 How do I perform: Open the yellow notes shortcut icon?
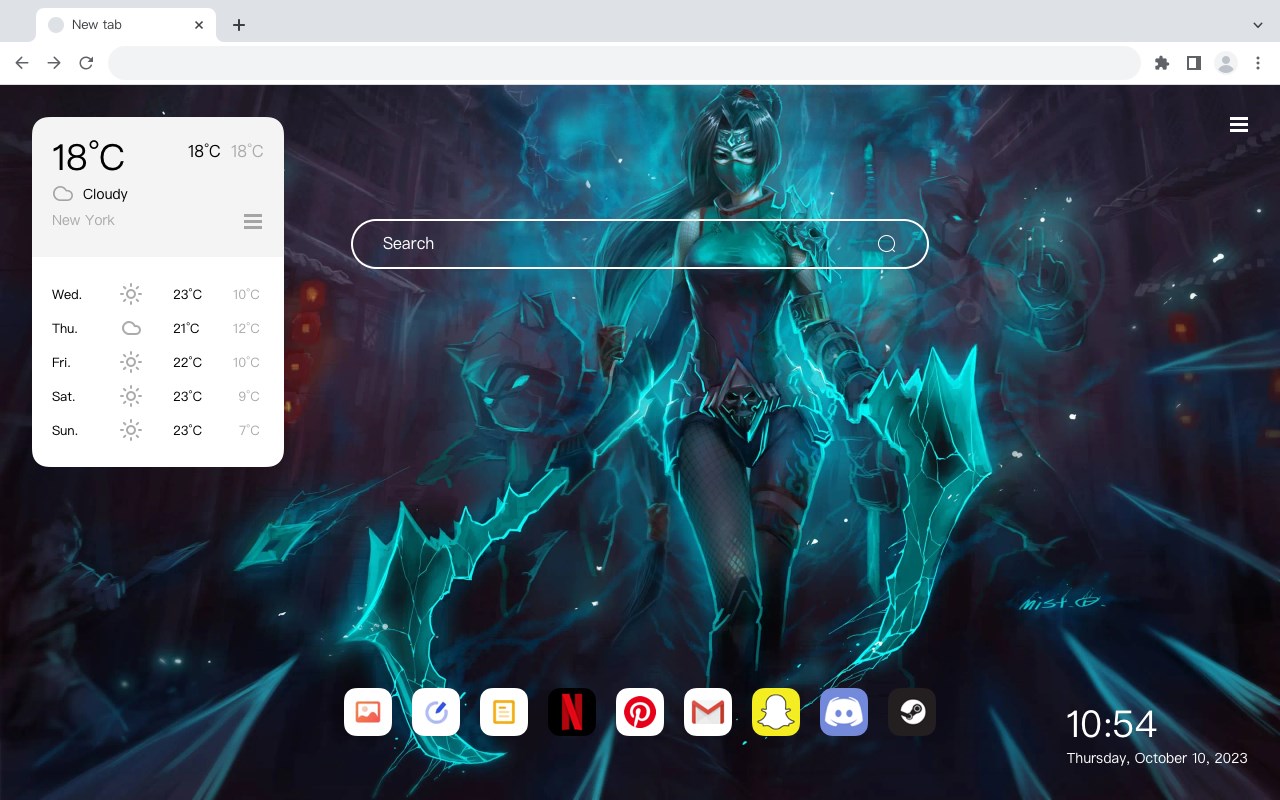[x=504, y=712]
